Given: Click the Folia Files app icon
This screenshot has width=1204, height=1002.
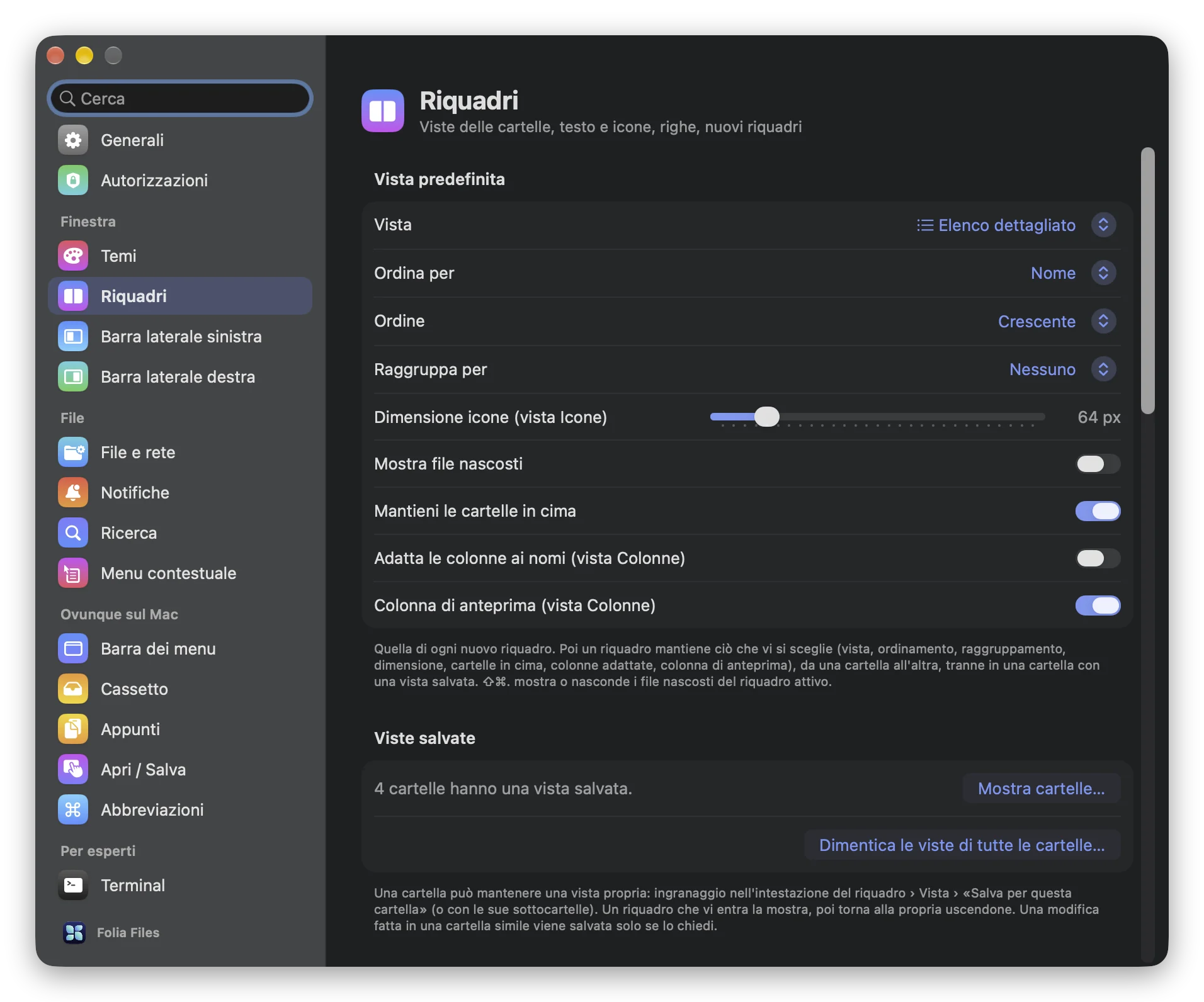Looking at the screenshot, I should (74, 933).
